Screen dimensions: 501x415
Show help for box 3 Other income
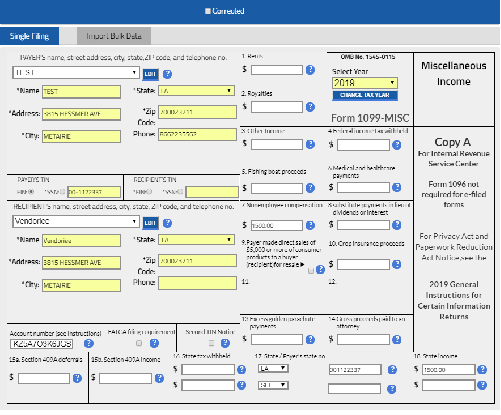point(310,144)
